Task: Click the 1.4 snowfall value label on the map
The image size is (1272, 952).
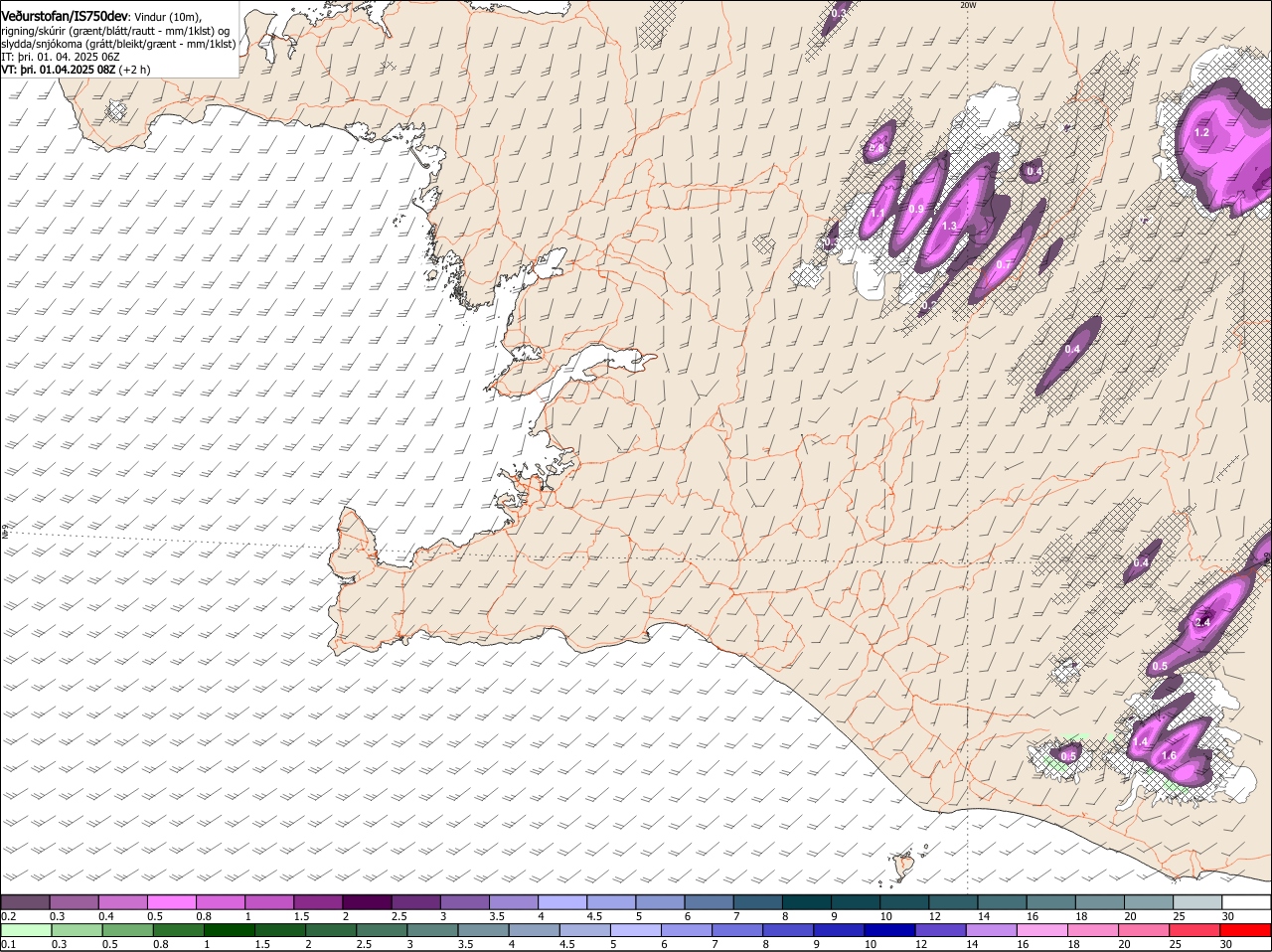Action: [1140, 742]
